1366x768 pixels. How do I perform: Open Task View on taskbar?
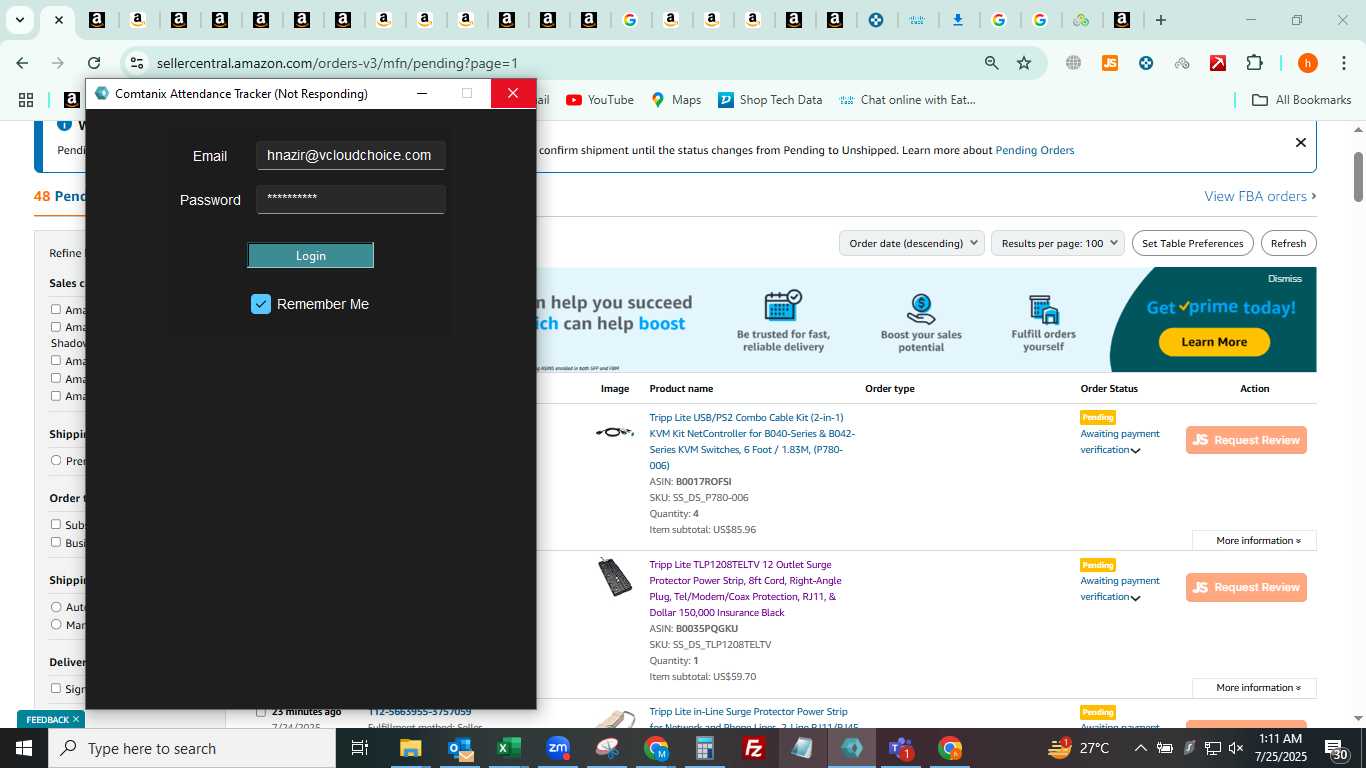(360, 748)
